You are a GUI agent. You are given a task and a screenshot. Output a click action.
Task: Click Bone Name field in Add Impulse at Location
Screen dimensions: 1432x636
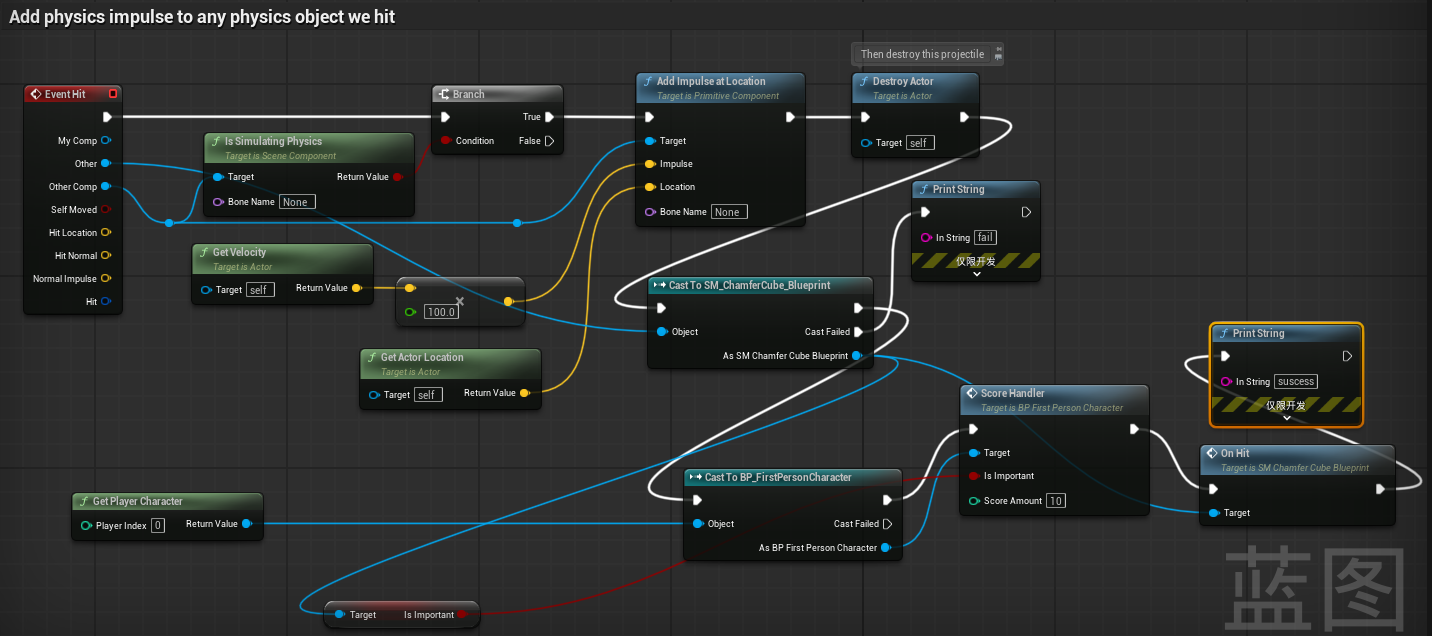click(727, 212)
